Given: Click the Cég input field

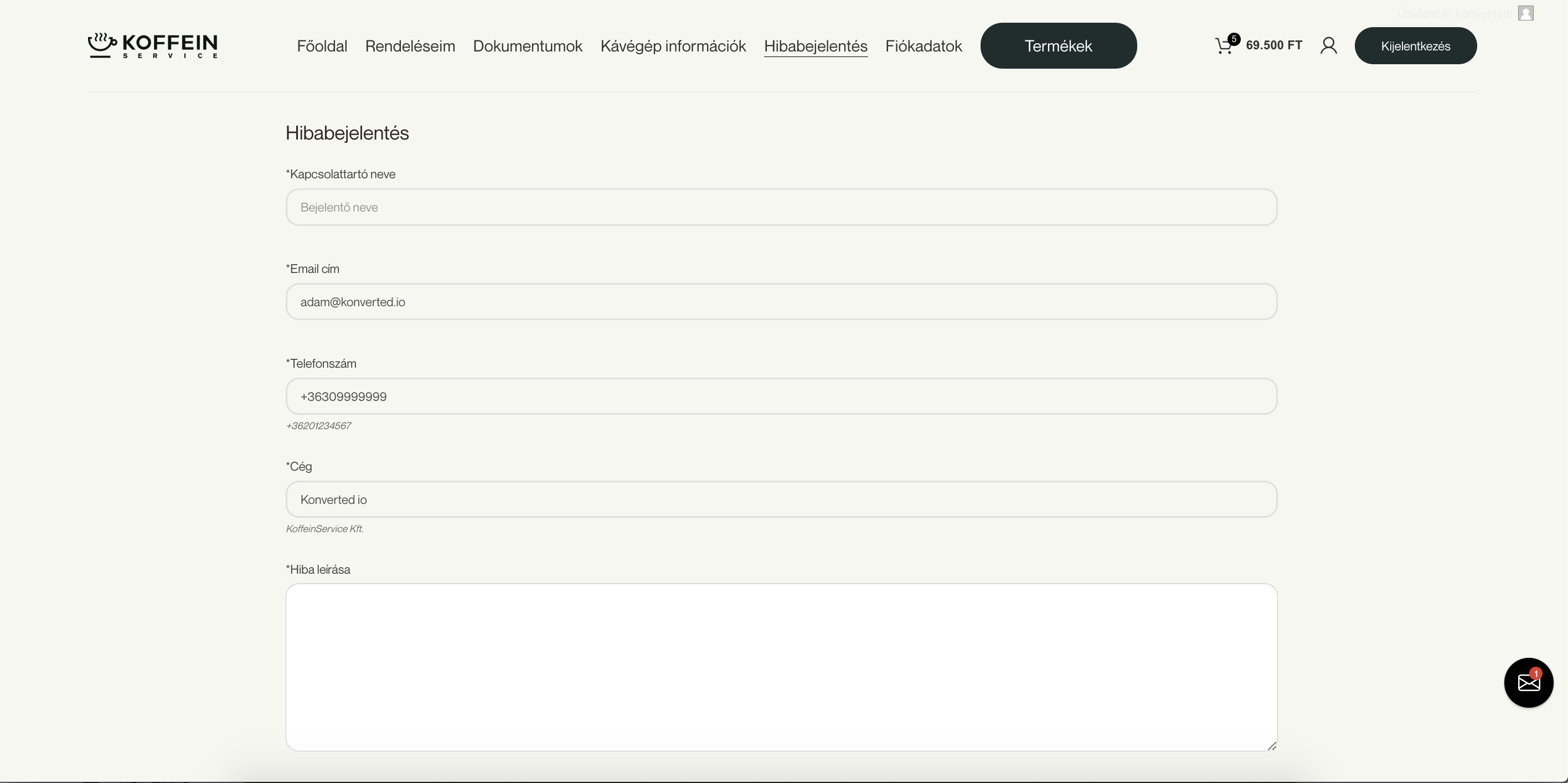Looking at the screenshot, I should (781, 499).
